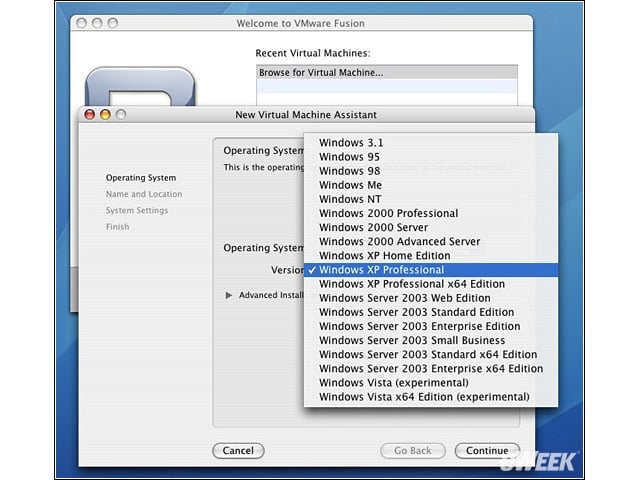Choose Windows 95 in the dropdown menu
This screenshot has height=480, width=640.
click(x=431, y=157)
